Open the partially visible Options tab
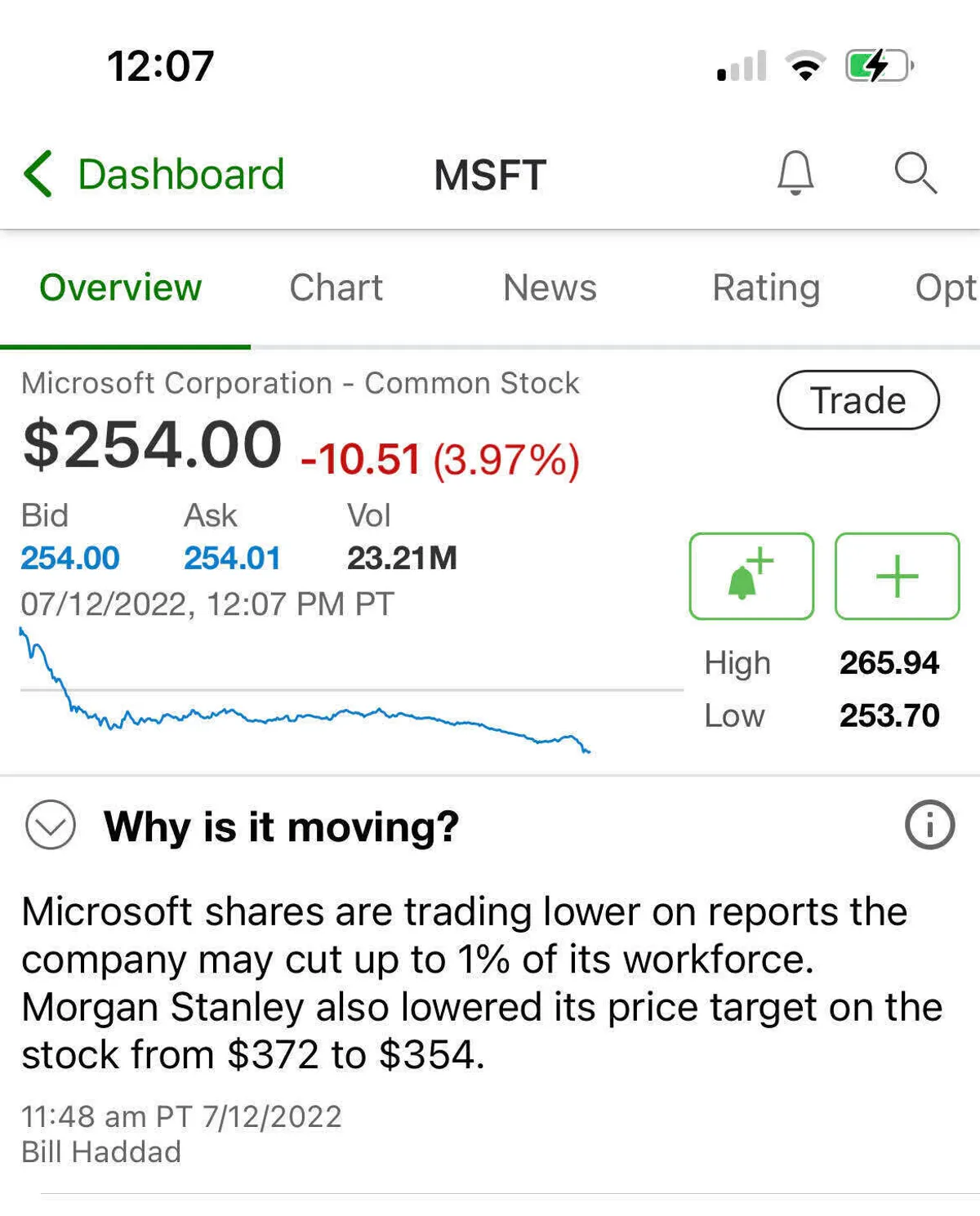Screen dimensions: 980x1216 coord(945,287)
